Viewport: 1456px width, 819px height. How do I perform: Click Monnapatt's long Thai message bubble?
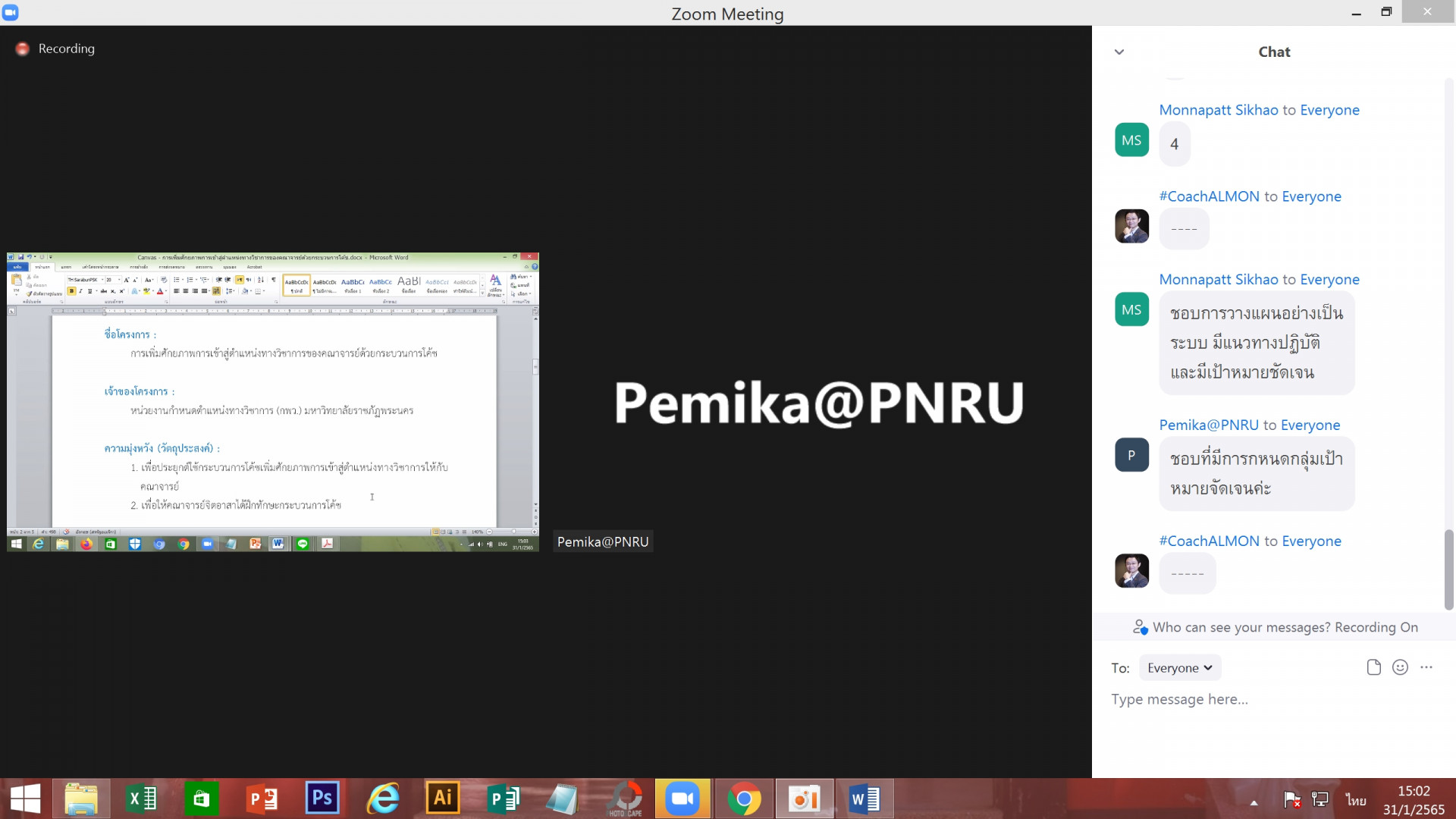click(x=1257, y=343)
